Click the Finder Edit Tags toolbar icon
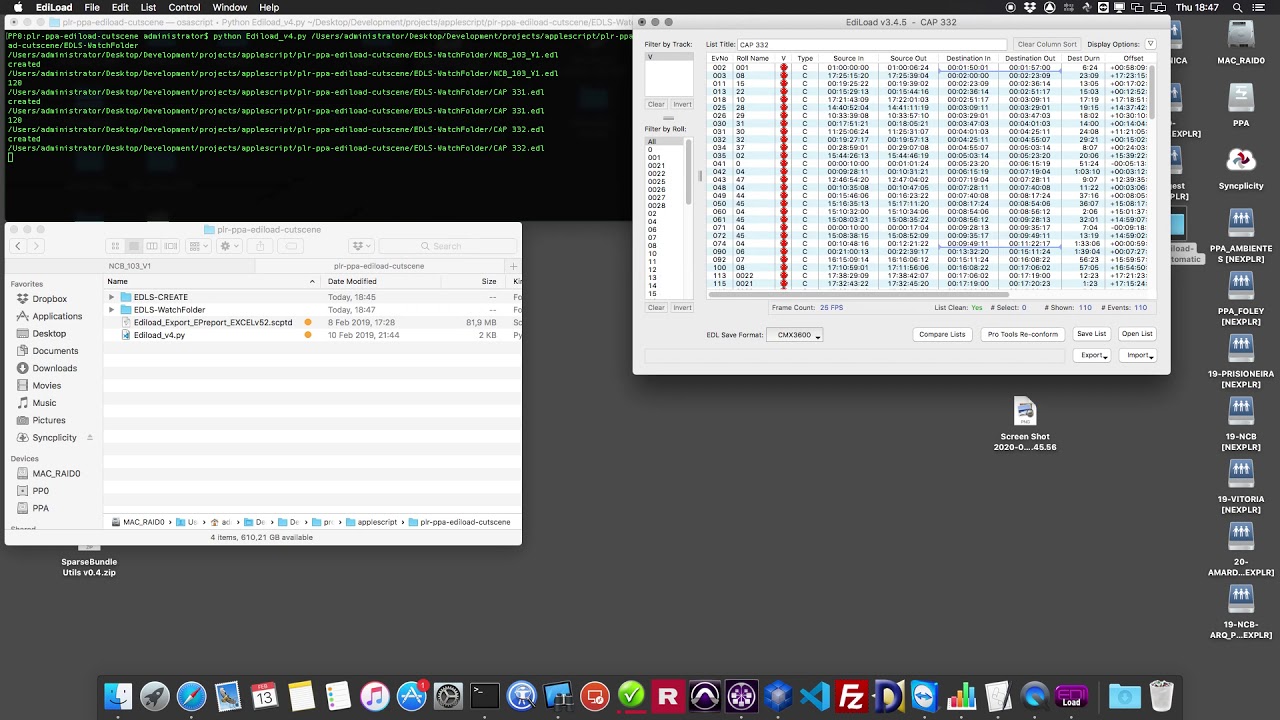This screenshot has height=720, width=1280. click(289, 246)
